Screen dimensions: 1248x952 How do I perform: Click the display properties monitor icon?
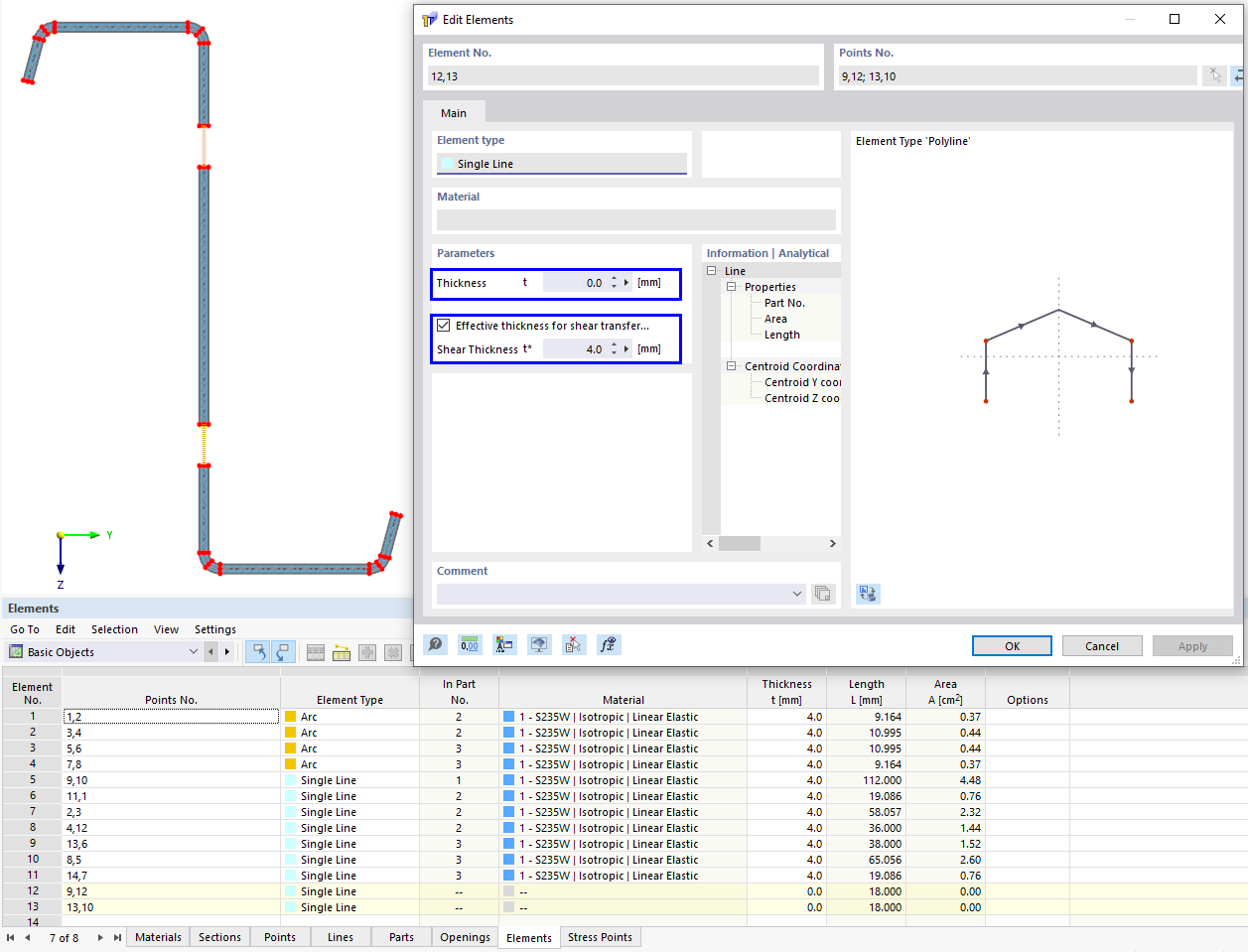[539, 645]
